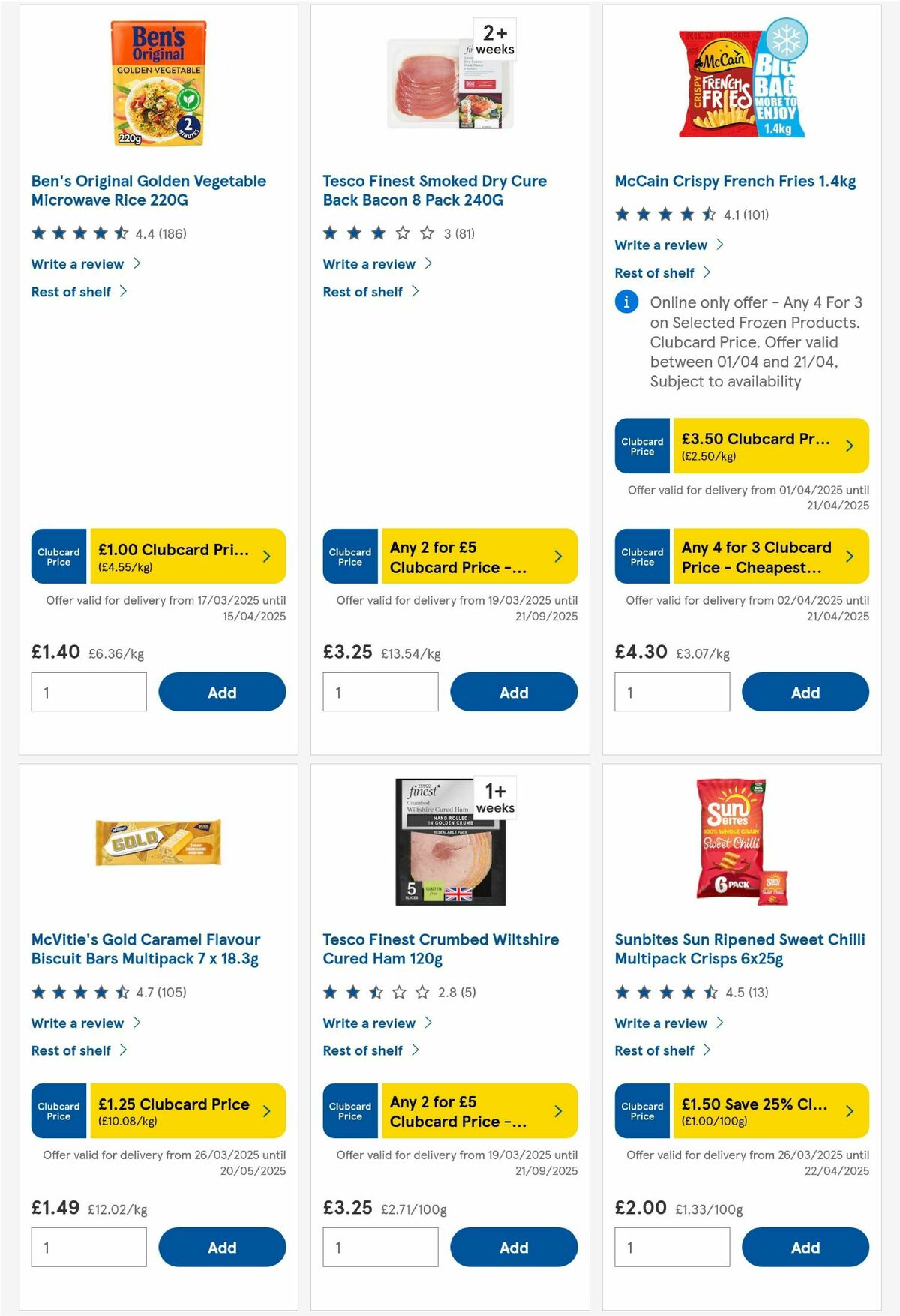Click the Clubcard Price badge on Sunbites crisps
The width and height of the screenshot is (900, 1316).
tap(641, 1111)
